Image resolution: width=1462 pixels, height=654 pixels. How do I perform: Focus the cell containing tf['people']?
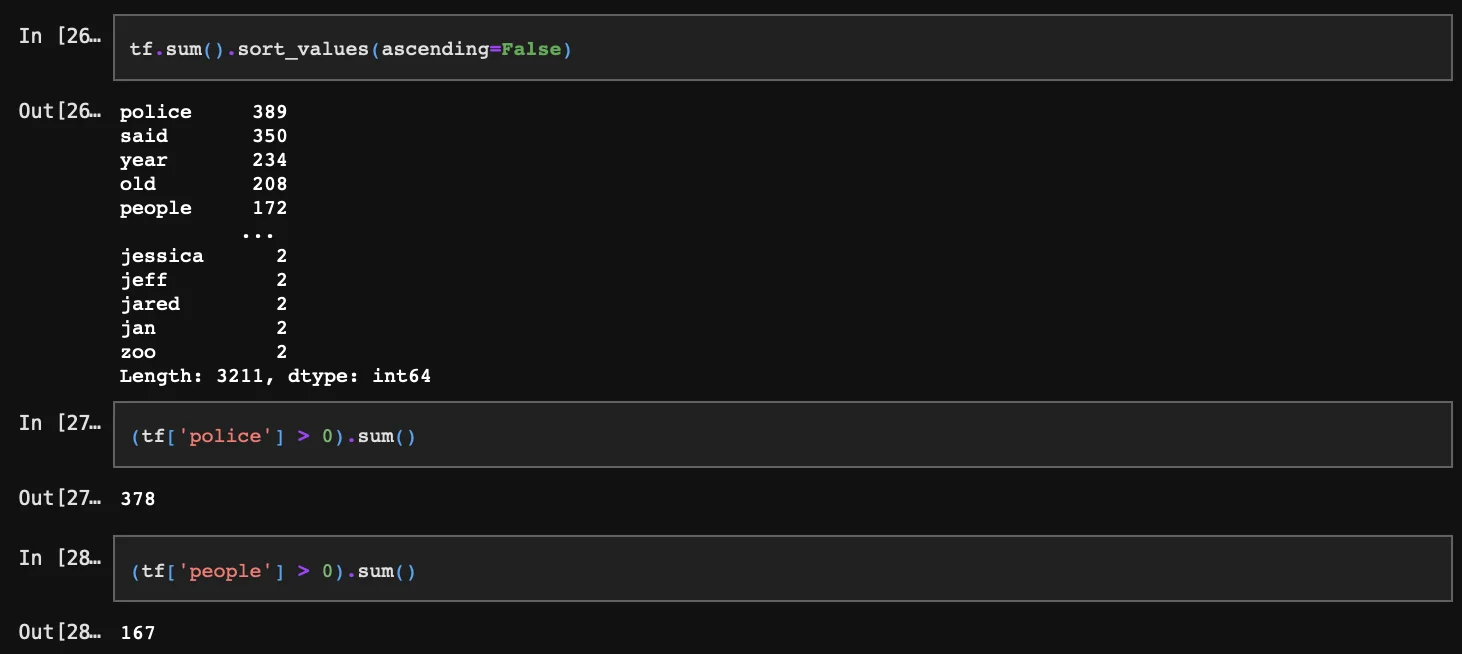(x=782, y=570)
